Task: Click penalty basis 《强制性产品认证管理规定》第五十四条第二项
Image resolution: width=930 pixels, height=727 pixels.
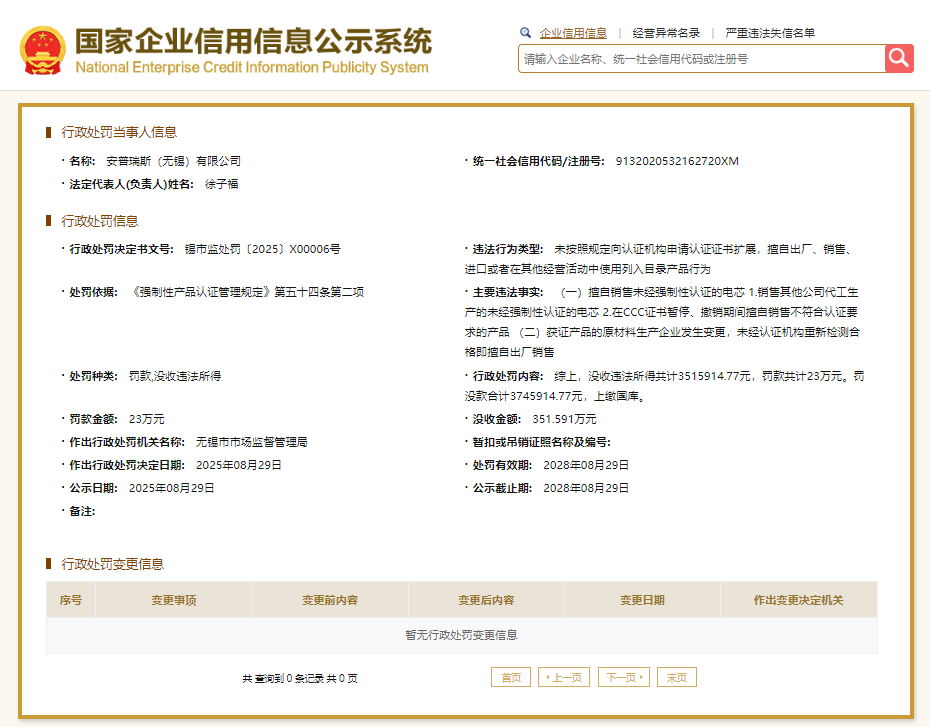Action: (246, 292)
